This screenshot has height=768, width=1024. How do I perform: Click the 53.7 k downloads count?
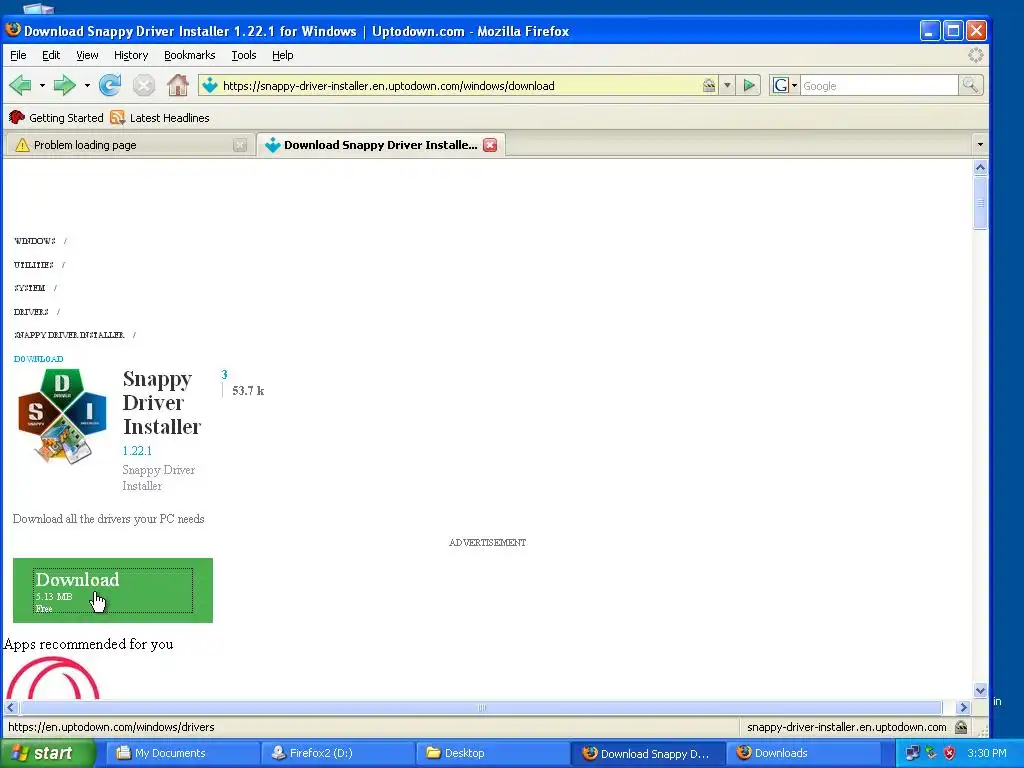click(248, 391)
